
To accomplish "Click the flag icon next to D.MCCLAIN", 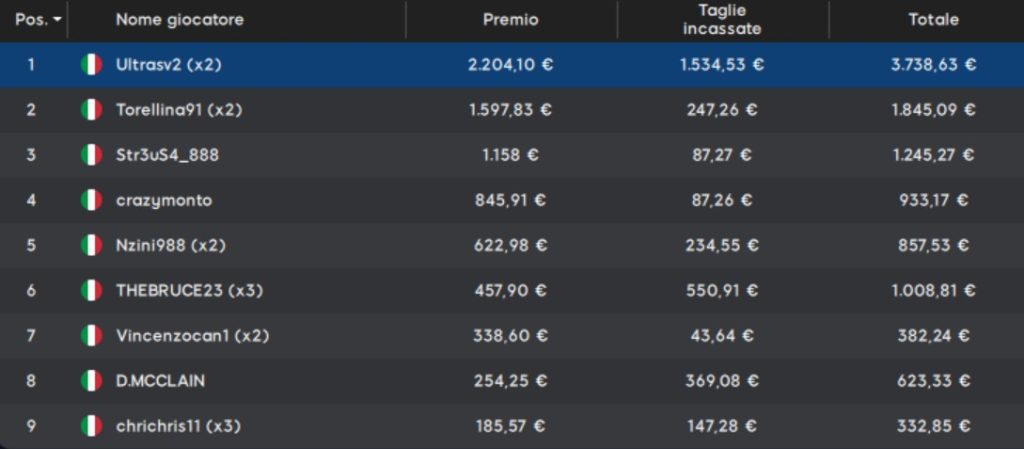I will pyautogui.click(x=91, y=380).
